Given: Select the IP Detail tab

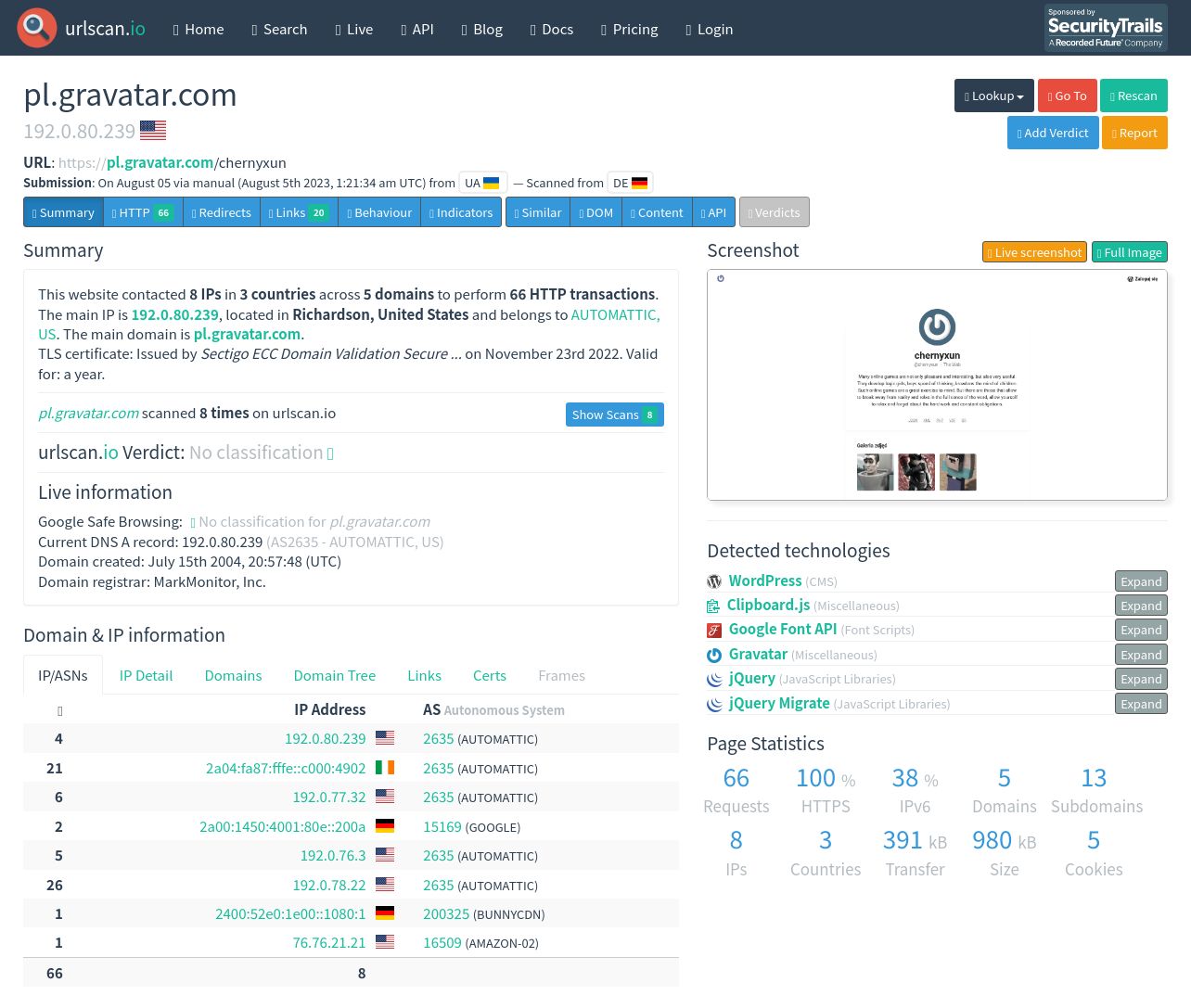Looking at the screenshot, I should (146, 675).
